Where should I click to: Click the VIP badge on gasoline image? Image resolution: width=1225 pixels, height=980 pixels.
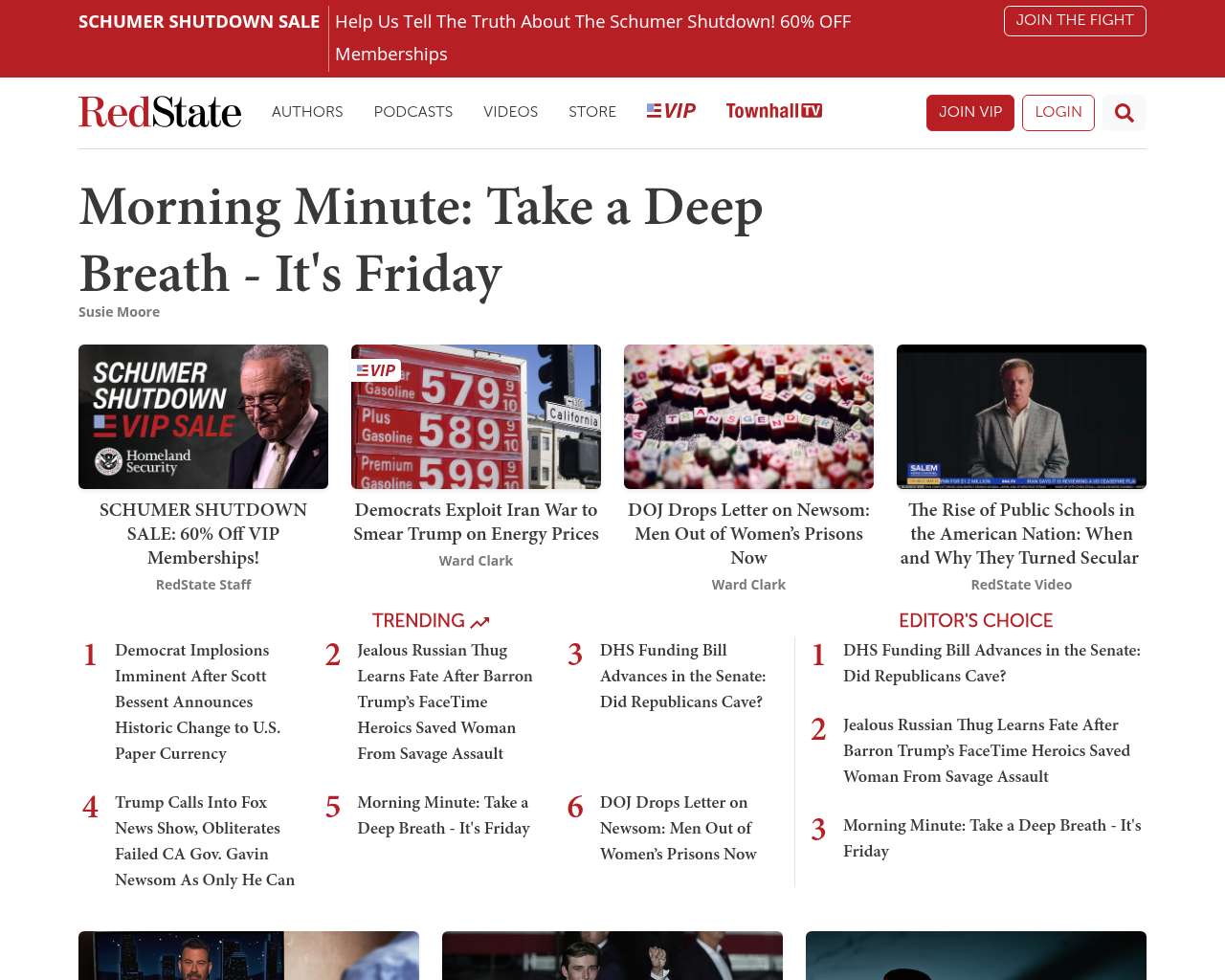[x=376, y=370]
